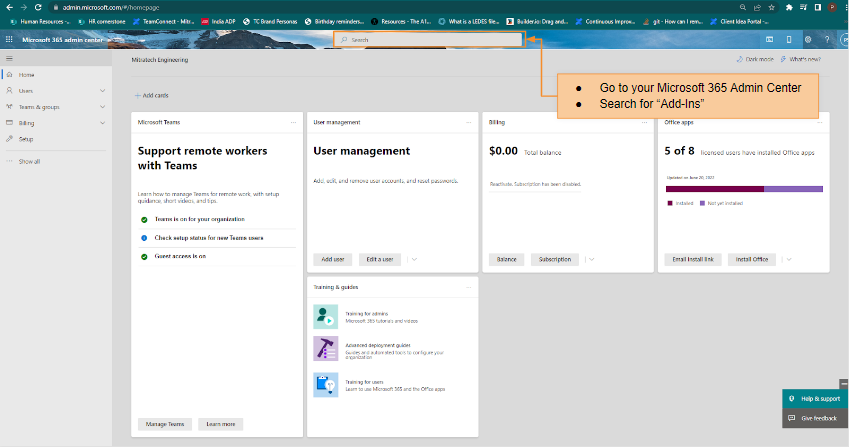This screenshot has width=849, height=447.
Task: Open the Chrome extensions puzzle icon
Action: click(x=789, y=8)
